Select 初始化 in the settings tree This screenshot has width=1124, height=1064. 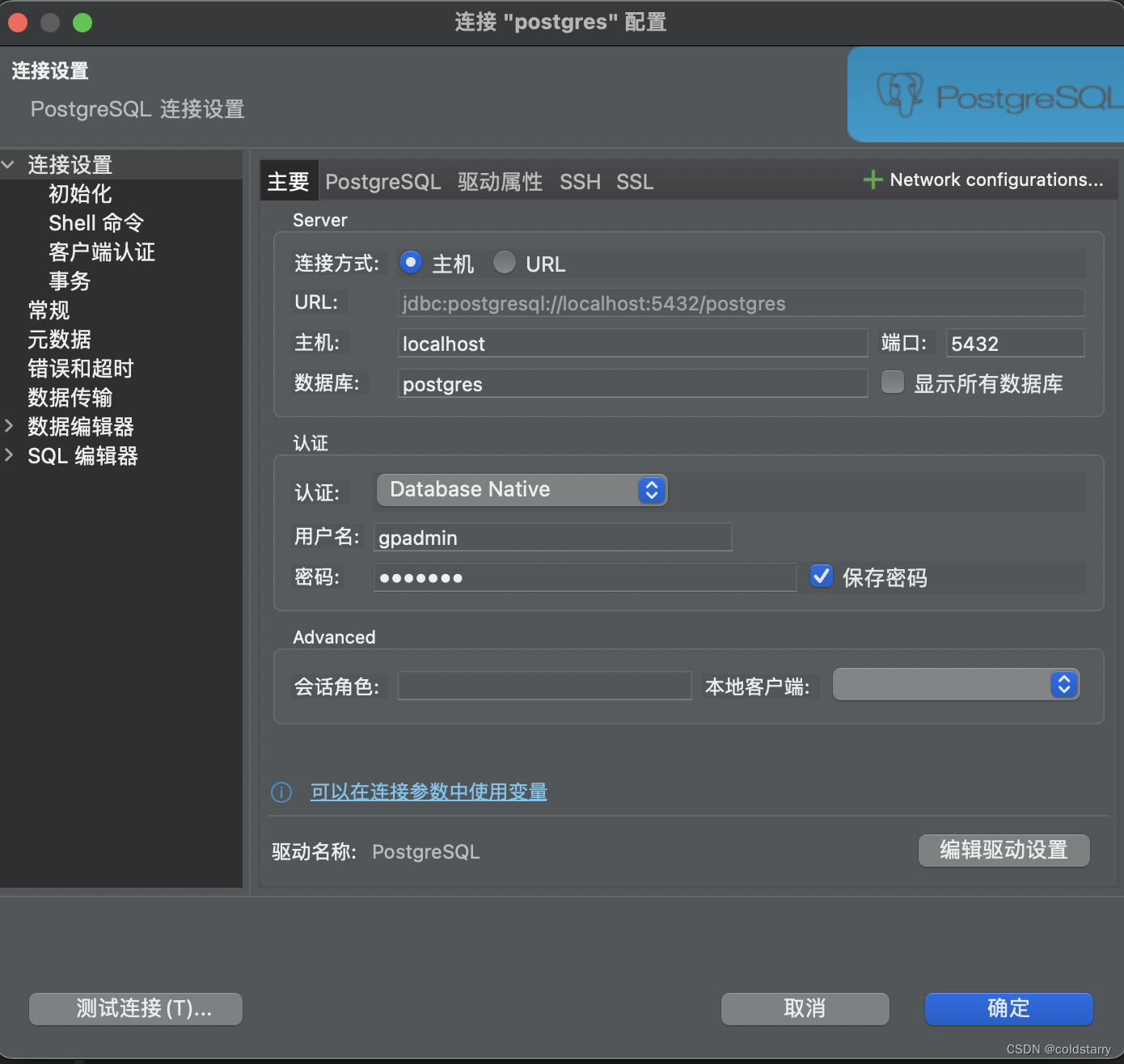coord(80,194)
